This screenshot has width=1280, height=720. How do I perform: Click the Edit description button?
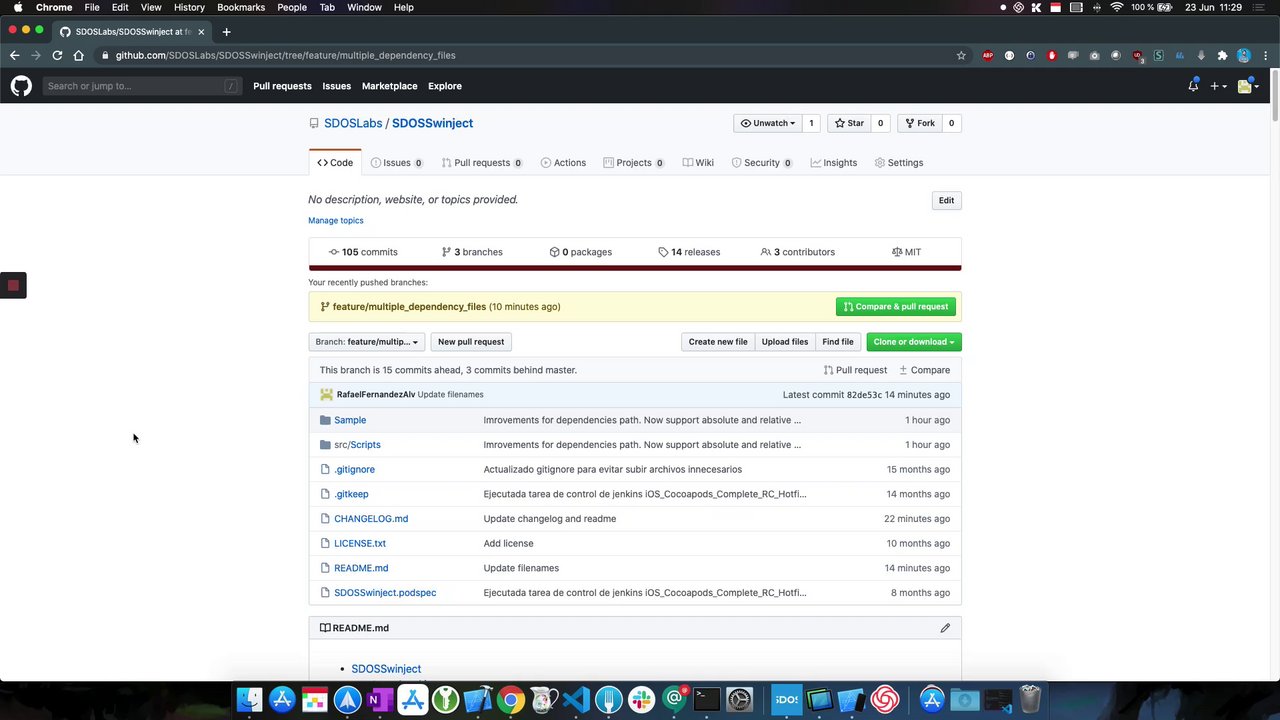tap(946, 201)
